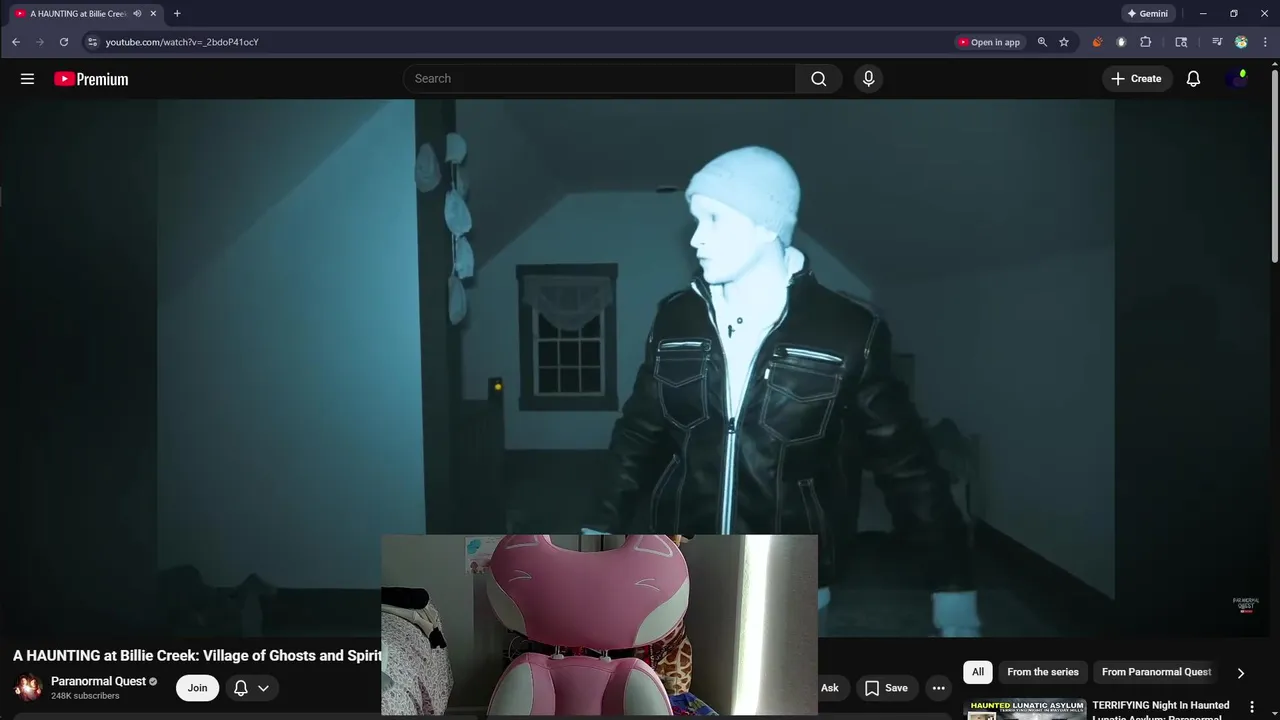This screenshot has width=1280, height=720.
Task: Start voice search with microphone icon
Action: point(868,79)
